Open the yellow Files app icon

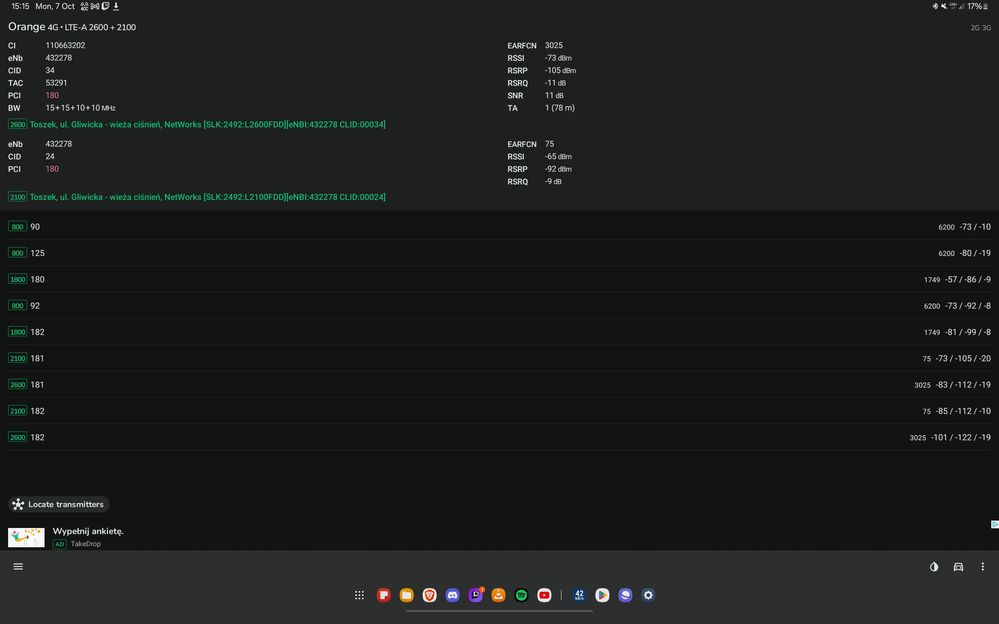pos(406,595)
